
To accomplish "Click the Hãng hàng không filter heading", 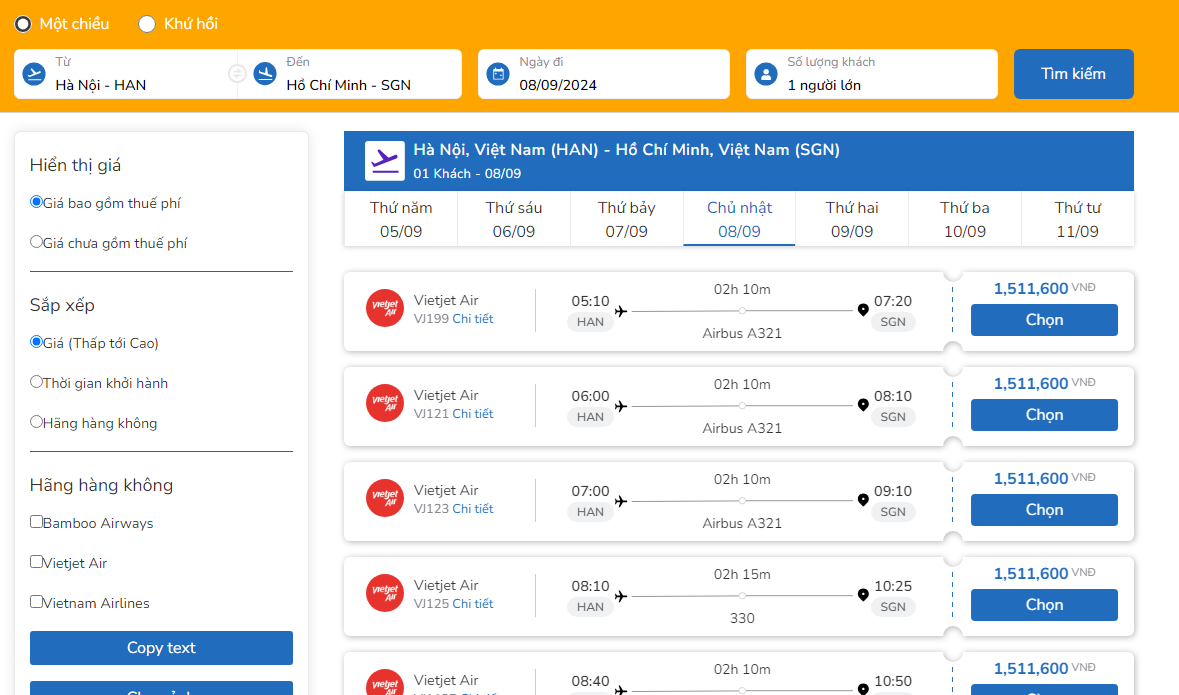I will coord(102,485).
